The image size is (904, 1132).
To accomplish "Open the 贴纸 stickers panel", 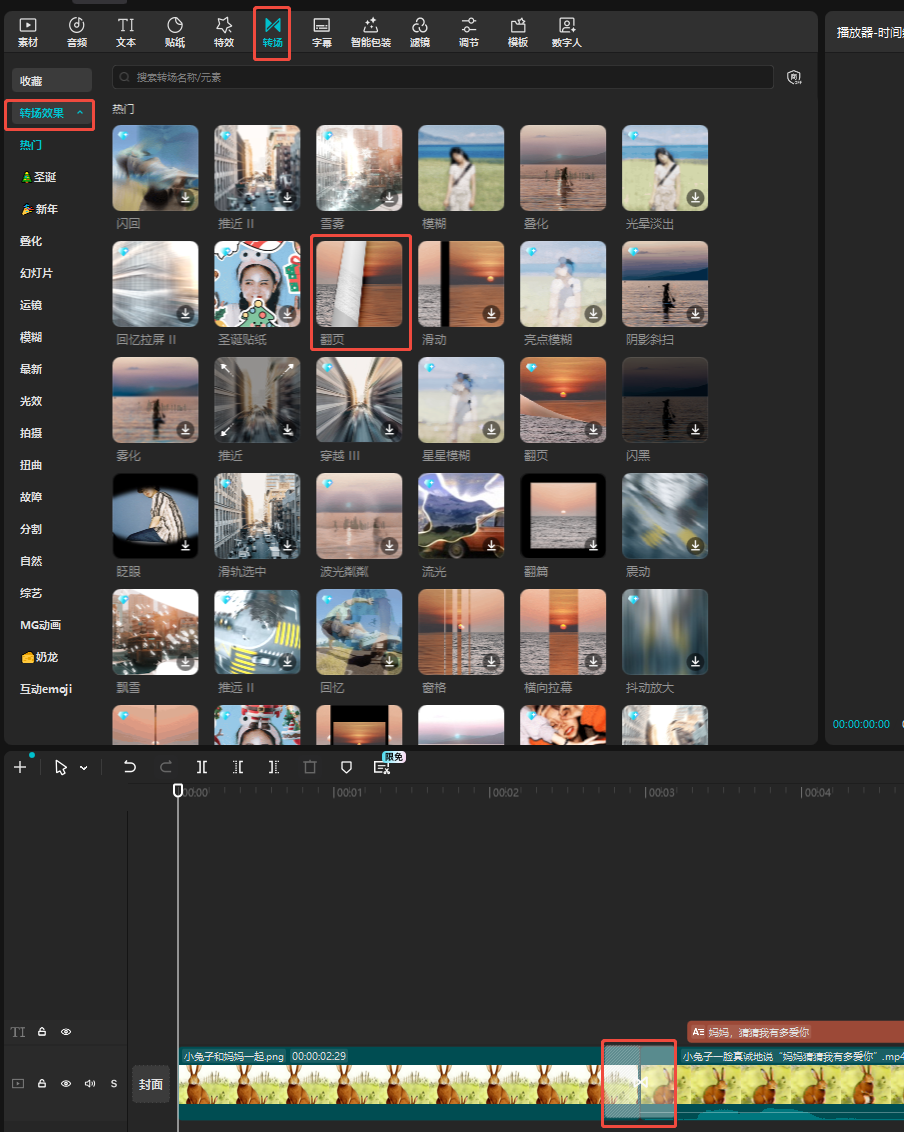I will pos(175,32).
